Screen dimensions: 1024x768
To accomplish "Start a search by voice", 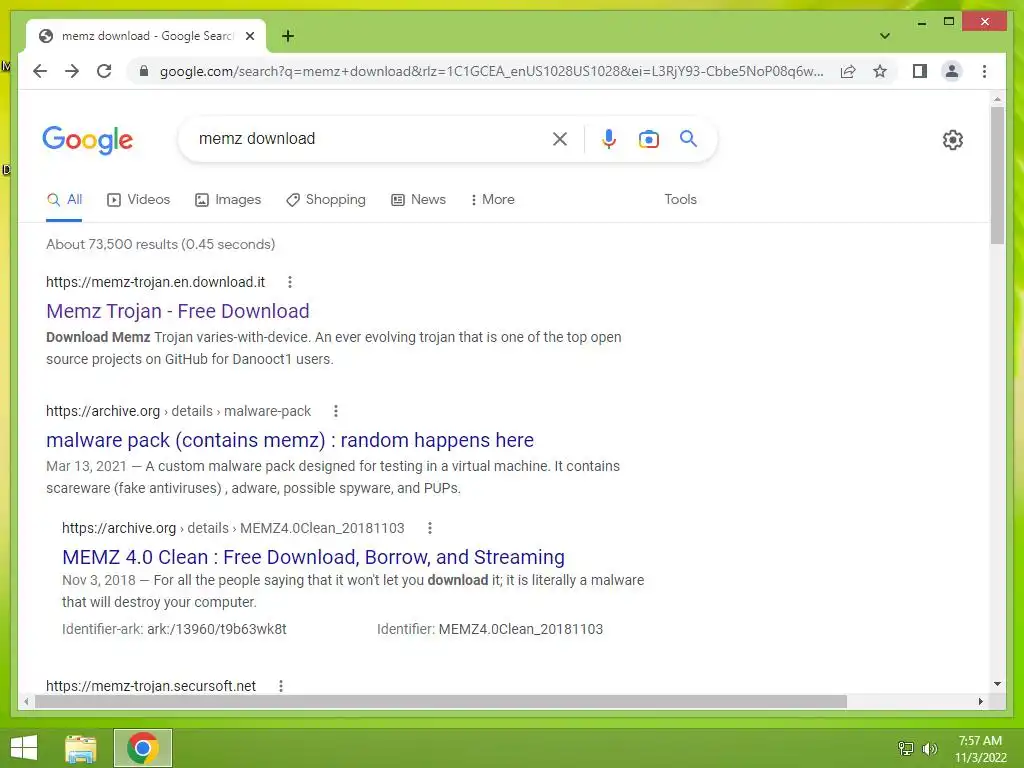I will [608, 139].
